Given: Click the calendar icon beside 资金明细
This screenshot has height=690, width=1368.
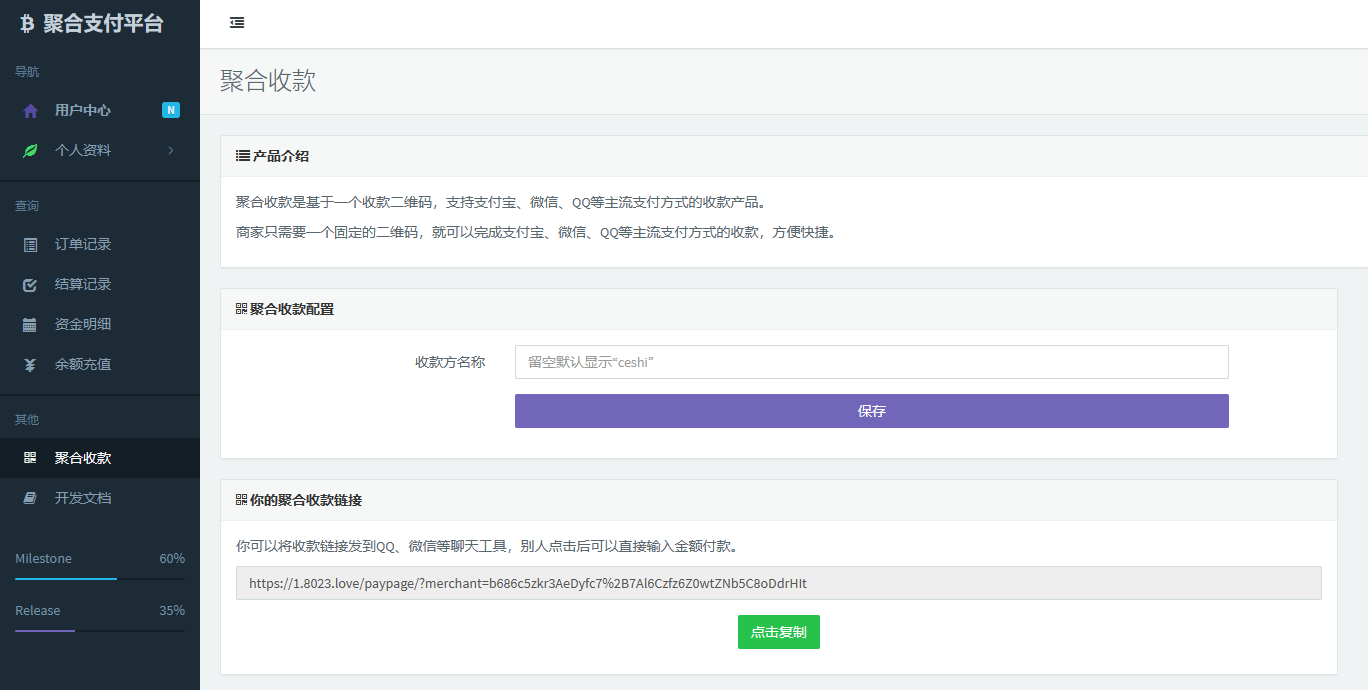Looking at the screenshot, I should pos(30,325).
